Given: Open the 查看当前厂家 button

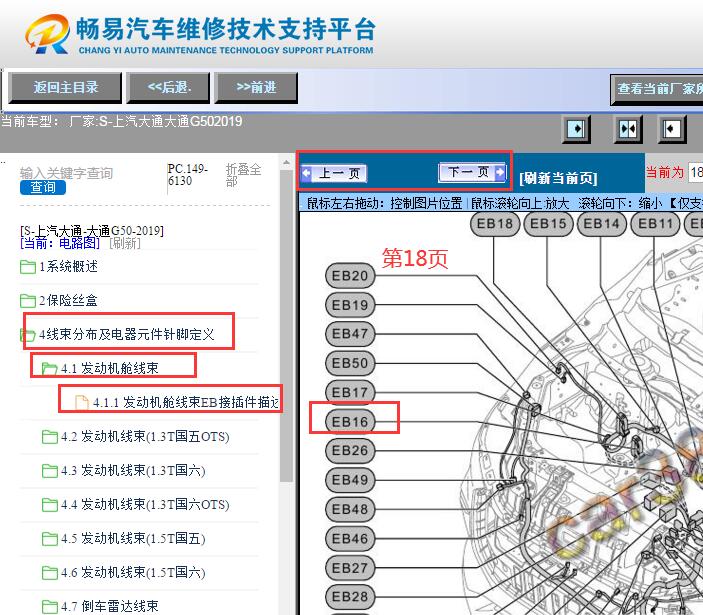Looking at the screenshot, I should point(657,90).
